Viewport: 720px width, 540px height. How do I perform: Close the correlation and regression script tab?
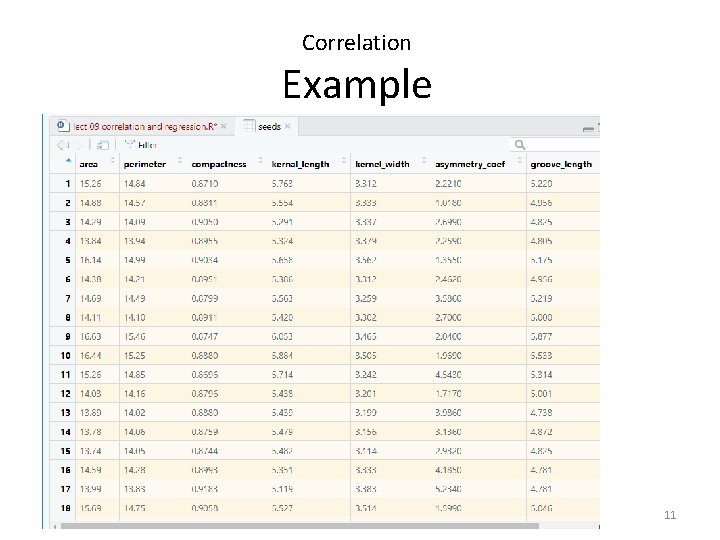224,127
